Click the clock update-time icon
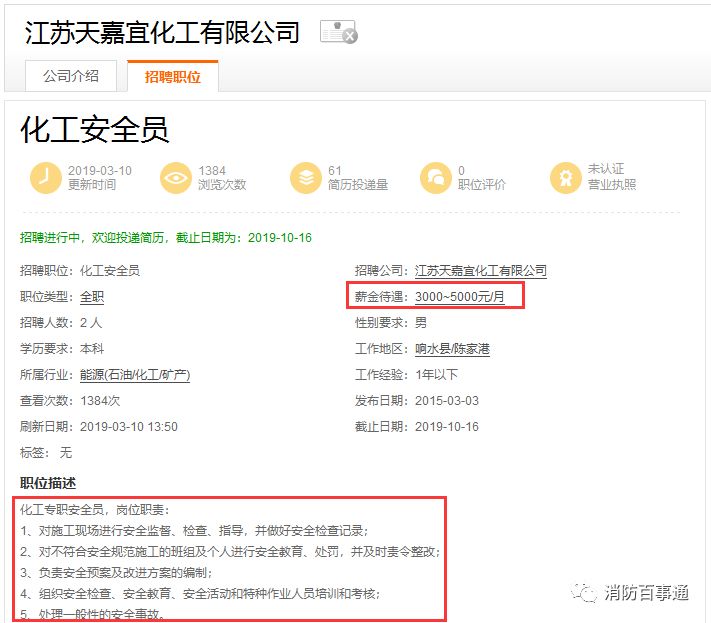The height and width of the screenshot is (623, 711). click(45, 178)
